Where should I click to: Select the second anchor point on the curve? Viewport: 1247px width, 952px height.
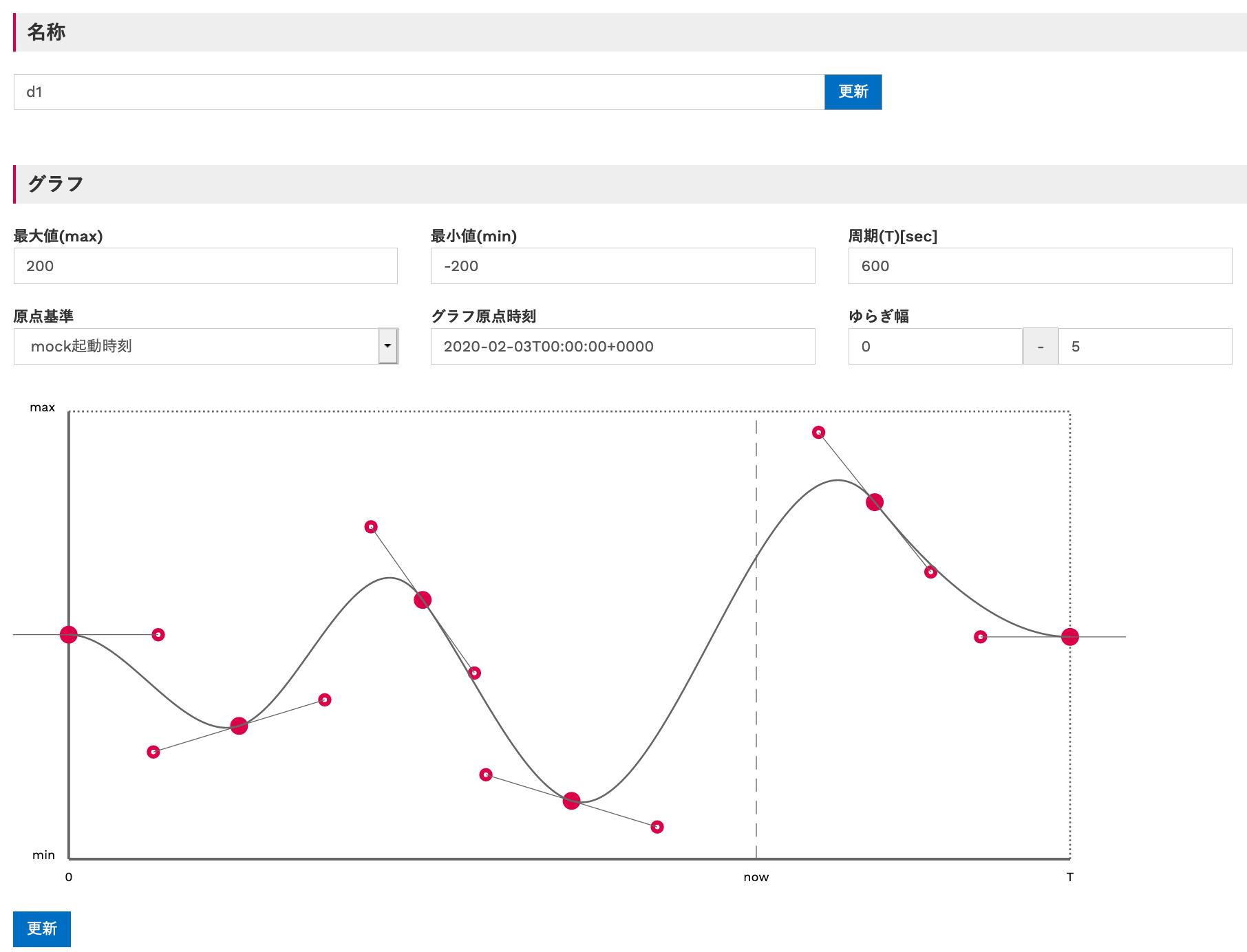pyautogui.click(x=239, y=726)
